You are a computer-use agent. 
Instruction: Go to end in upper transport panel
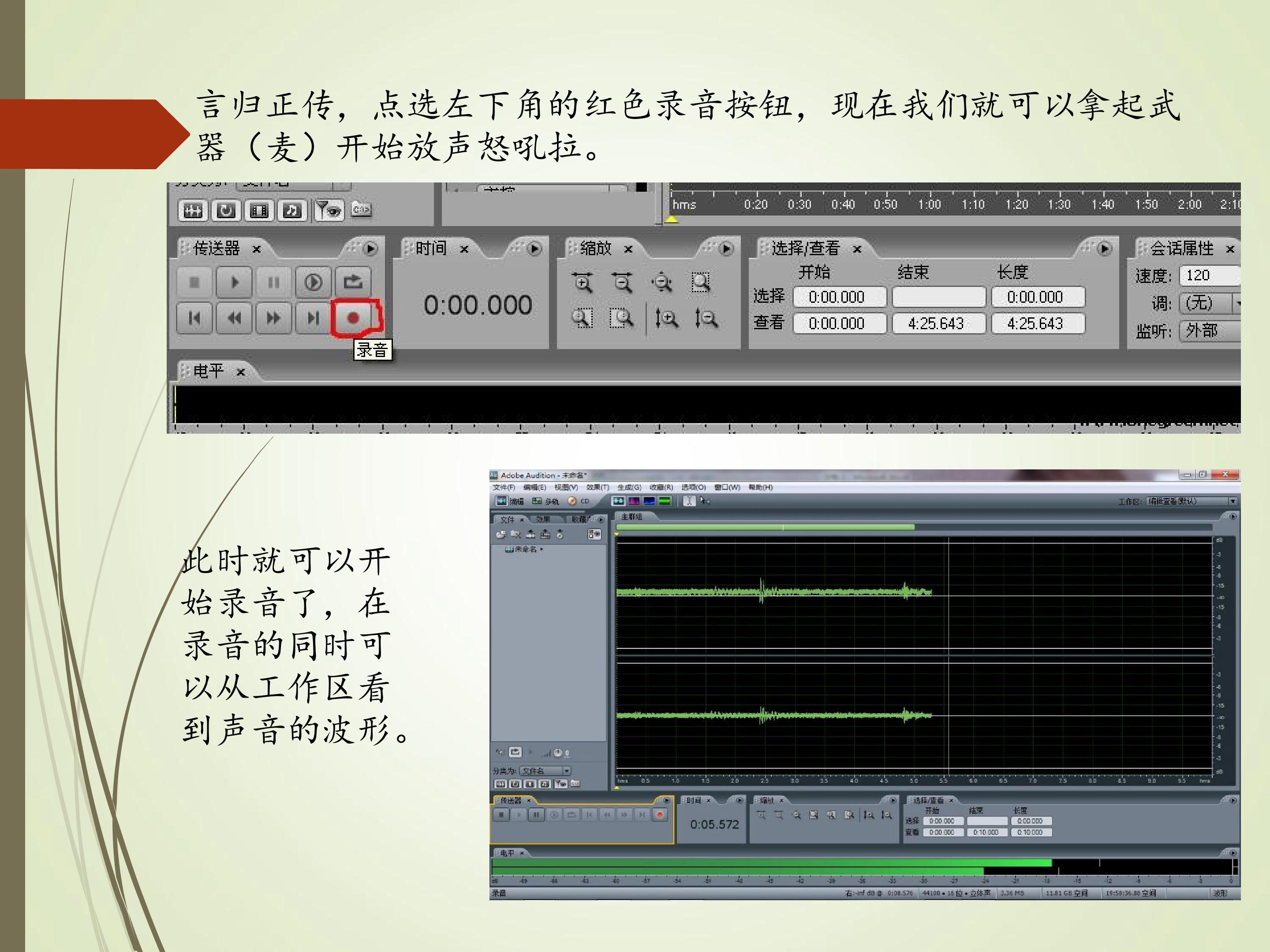313,317
